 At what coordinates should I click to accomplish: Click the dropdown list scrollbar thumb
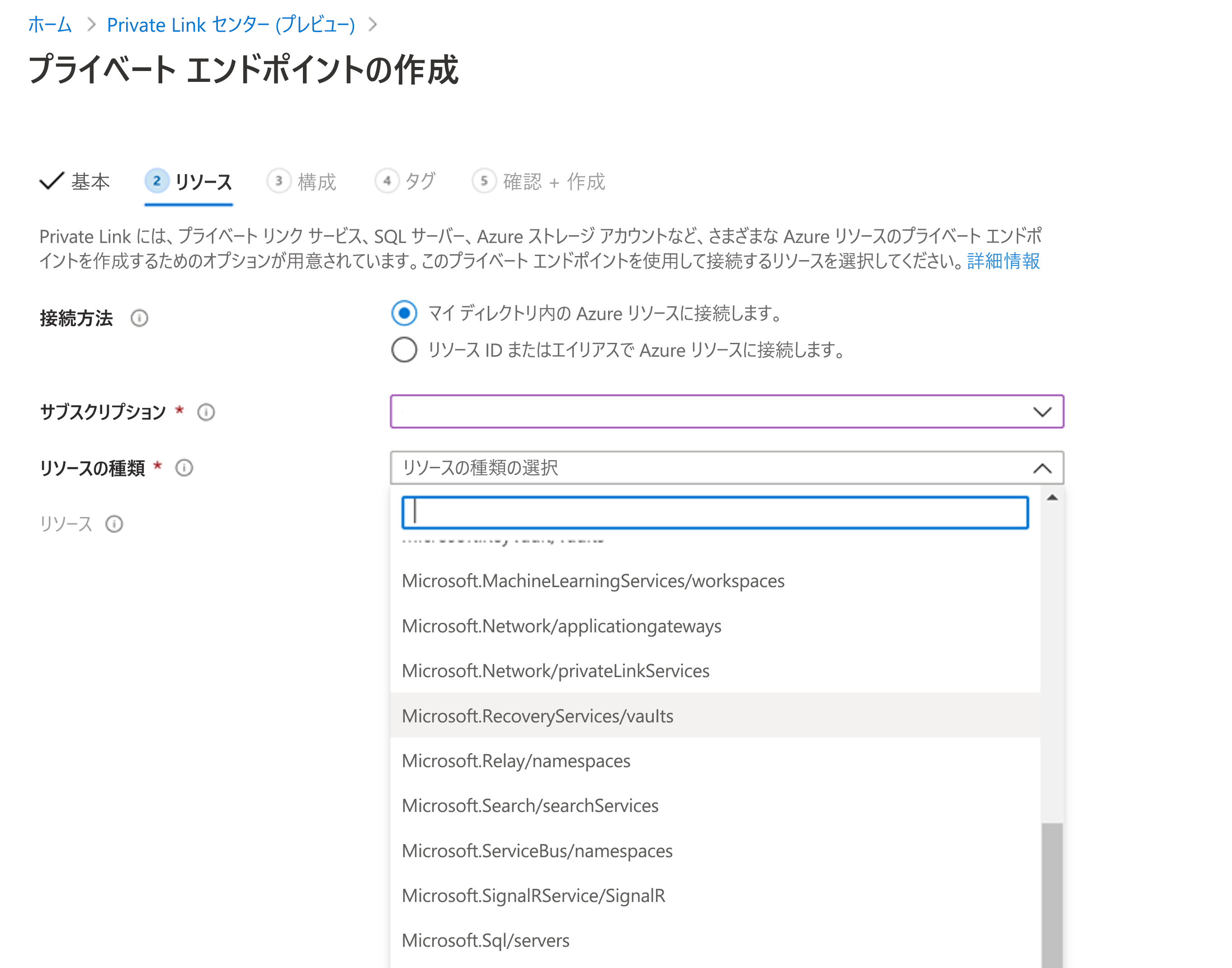point(1053,896)
